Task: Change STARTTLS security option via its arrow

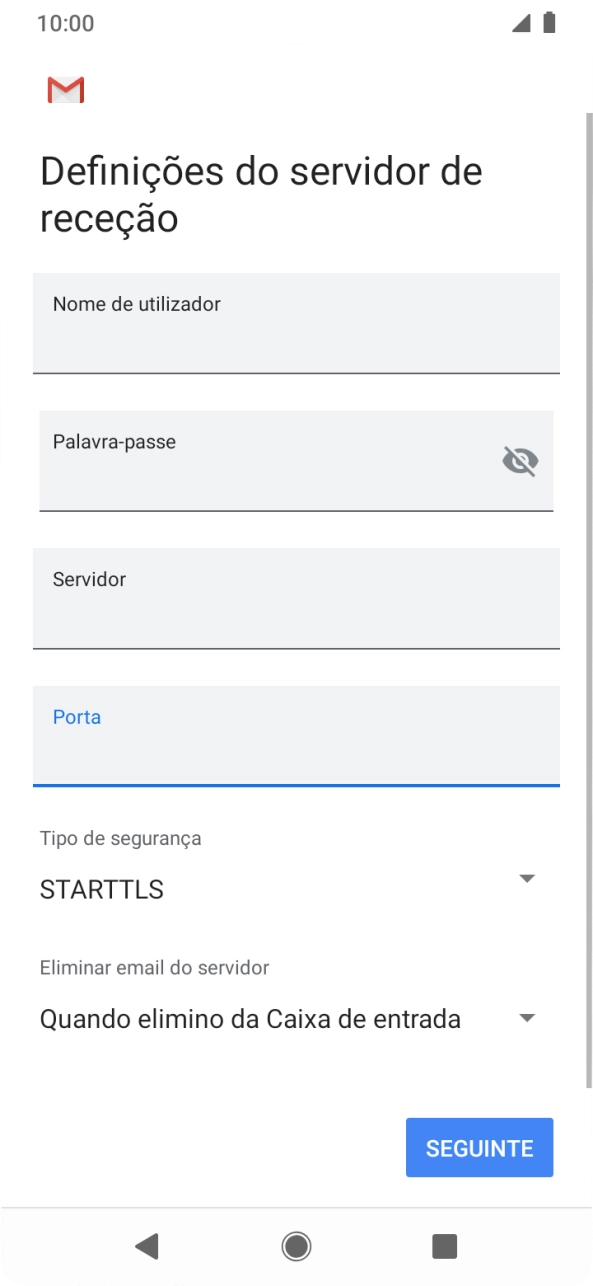Action: click(x=527, y=878)
